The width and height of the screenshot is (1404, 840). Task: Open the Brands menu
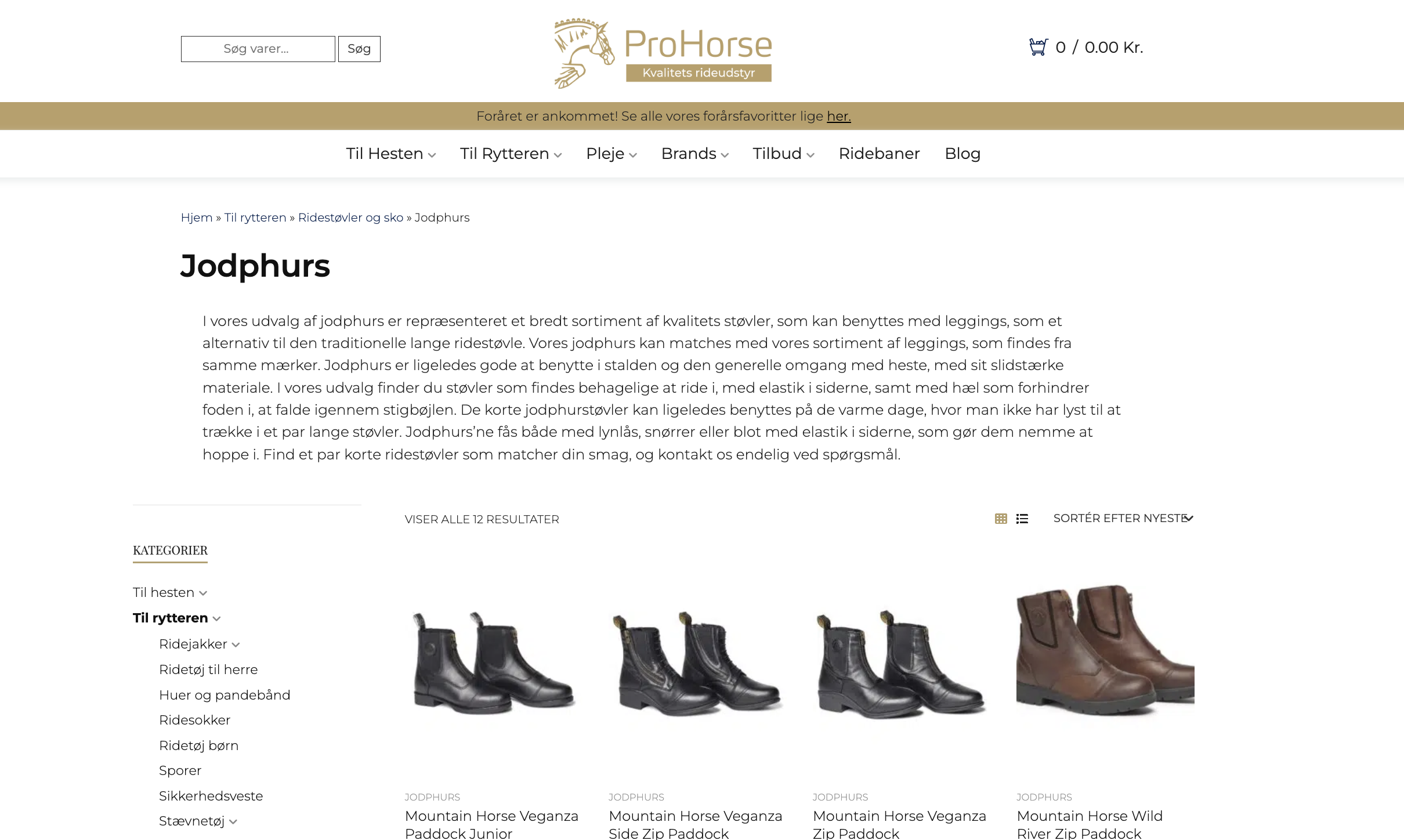(x=694, y=154)
